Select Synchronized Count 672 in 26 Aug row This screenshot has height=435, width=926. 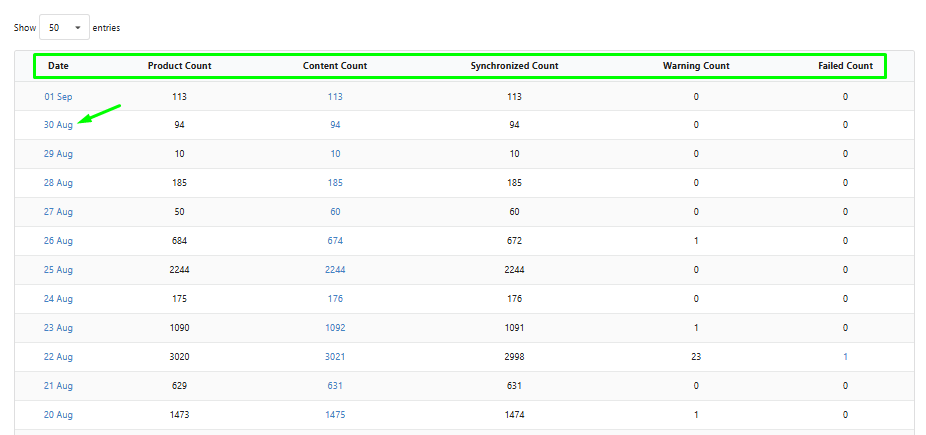(x=514, y=241)
